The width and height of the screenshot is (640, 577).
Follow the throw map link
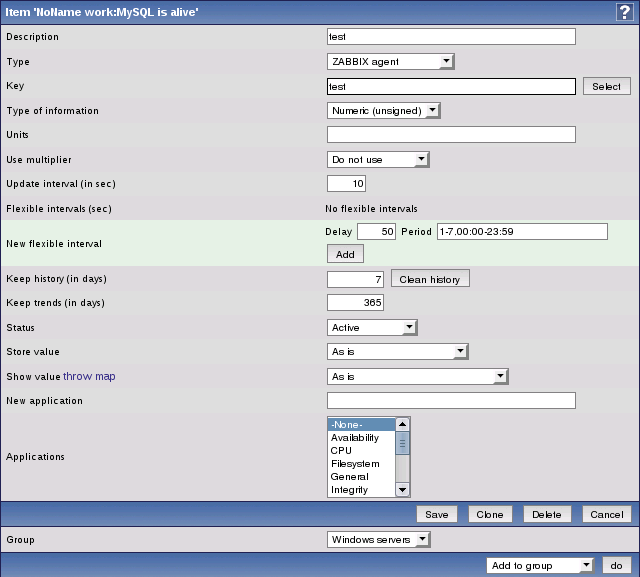[x=89, y=376]
